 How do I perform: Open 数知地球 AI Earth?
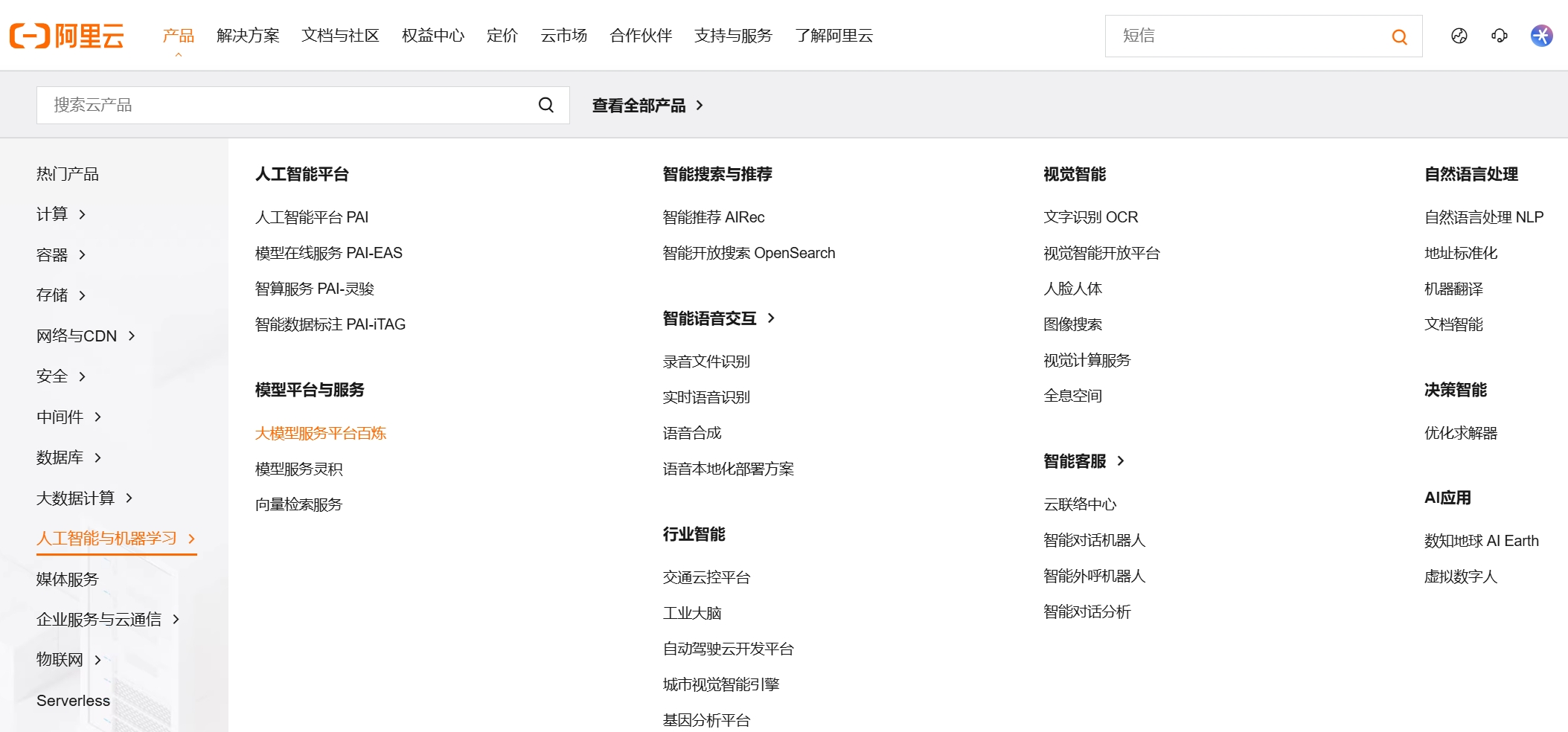1482,541
